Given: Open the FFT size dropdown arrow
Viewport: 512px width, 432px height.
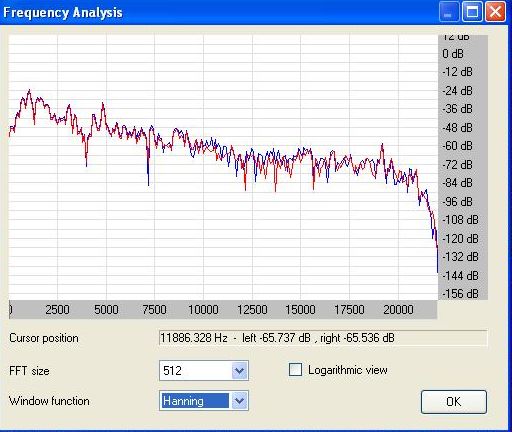Looking at the screenshot, I should point(239,371).
